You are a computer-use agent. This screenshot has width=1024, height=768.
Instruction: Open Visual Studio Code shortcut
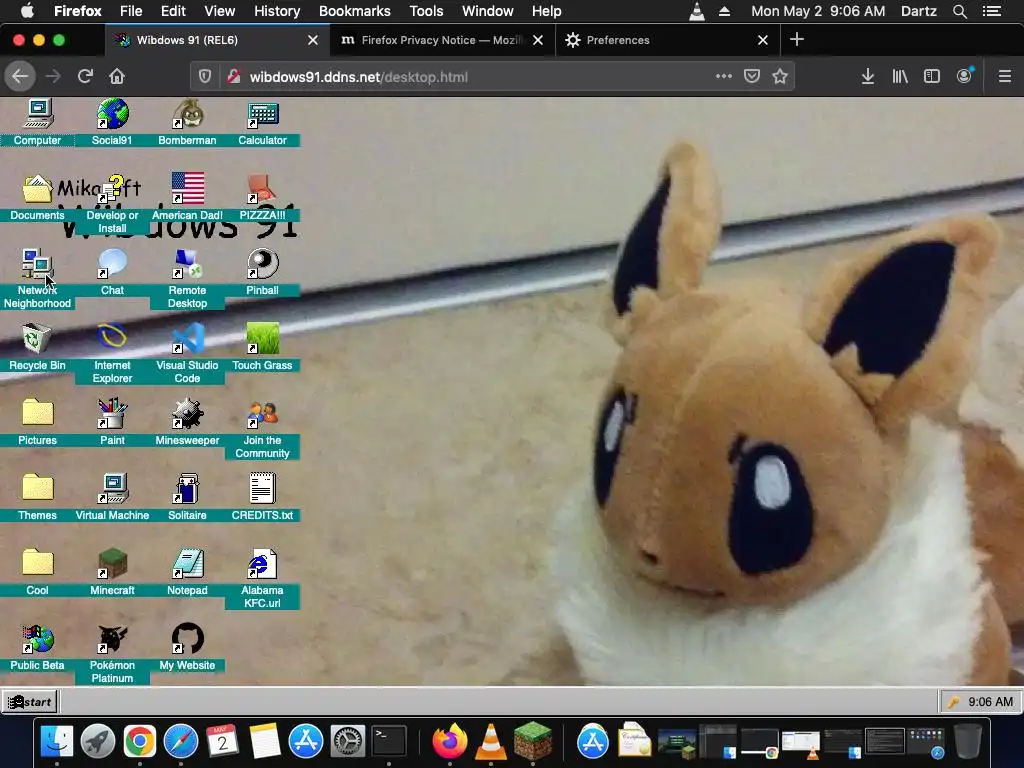187,353
